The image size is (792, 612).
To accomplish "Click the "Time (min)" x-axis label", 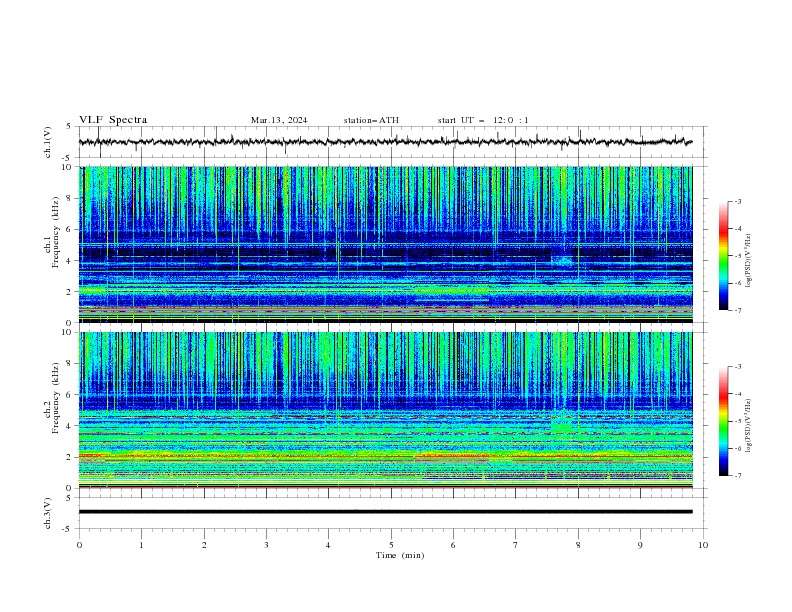I will click(x=400, y=555).
